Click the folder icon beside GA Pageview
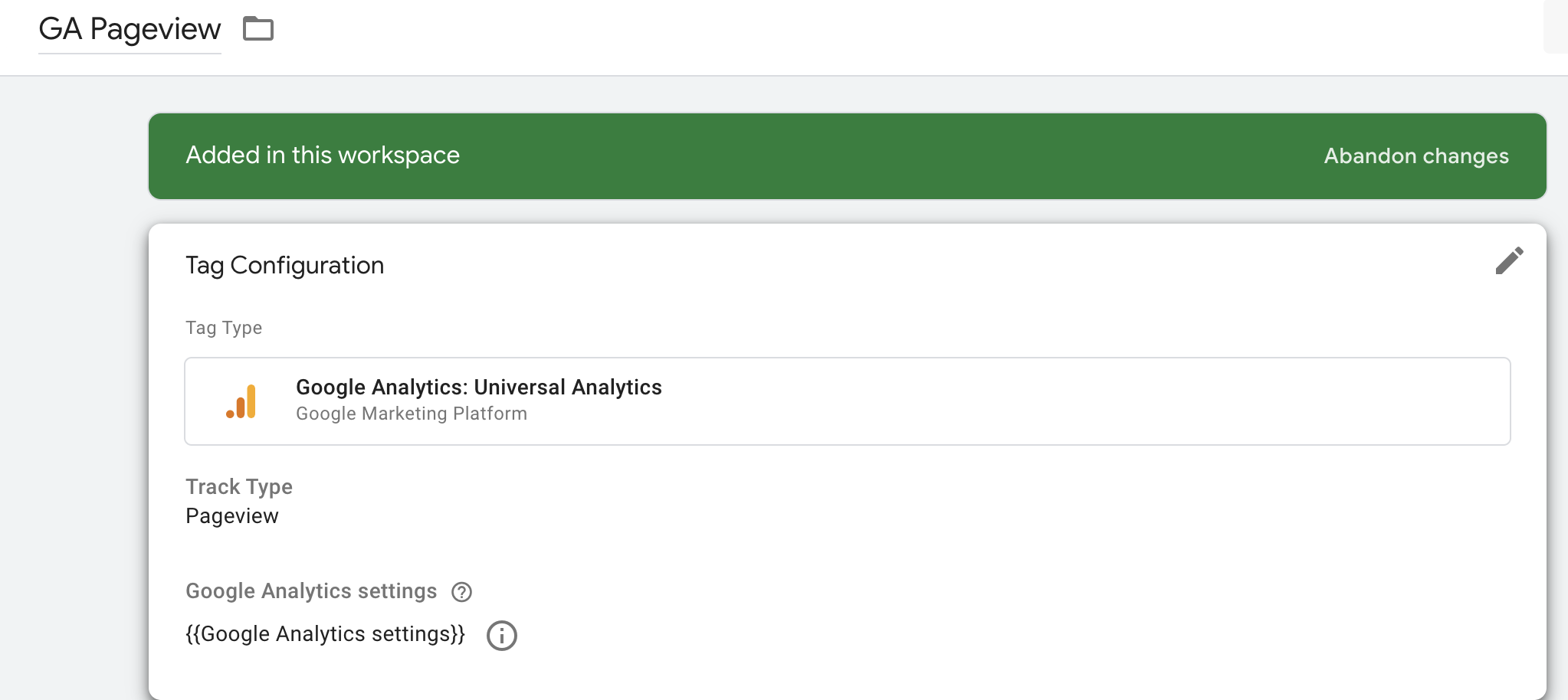The width and height of the screenshot is (1568, 700). (258, 29)
